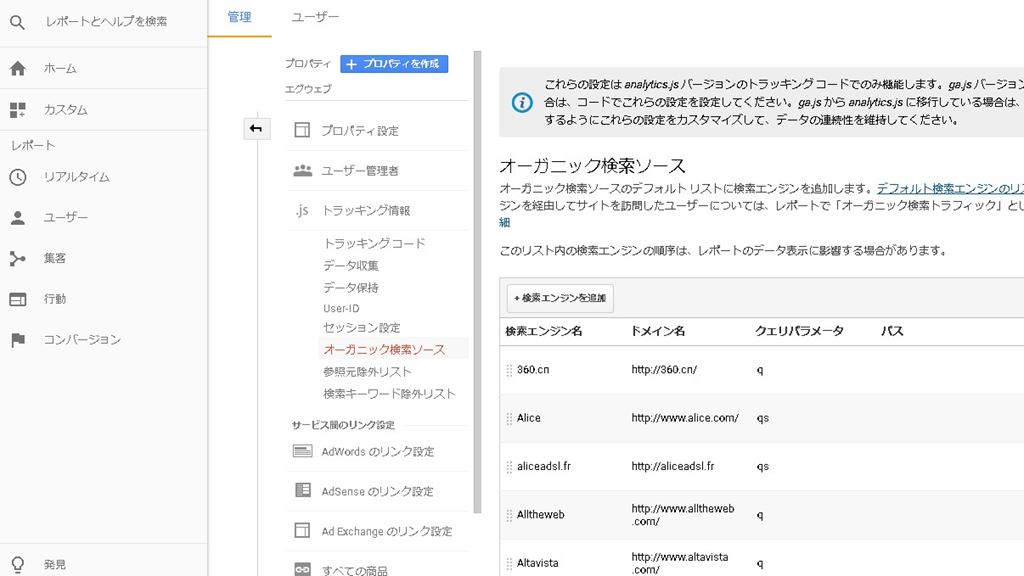
Task: Open 発見 lightbulb icon
Action: pos(17,565)
